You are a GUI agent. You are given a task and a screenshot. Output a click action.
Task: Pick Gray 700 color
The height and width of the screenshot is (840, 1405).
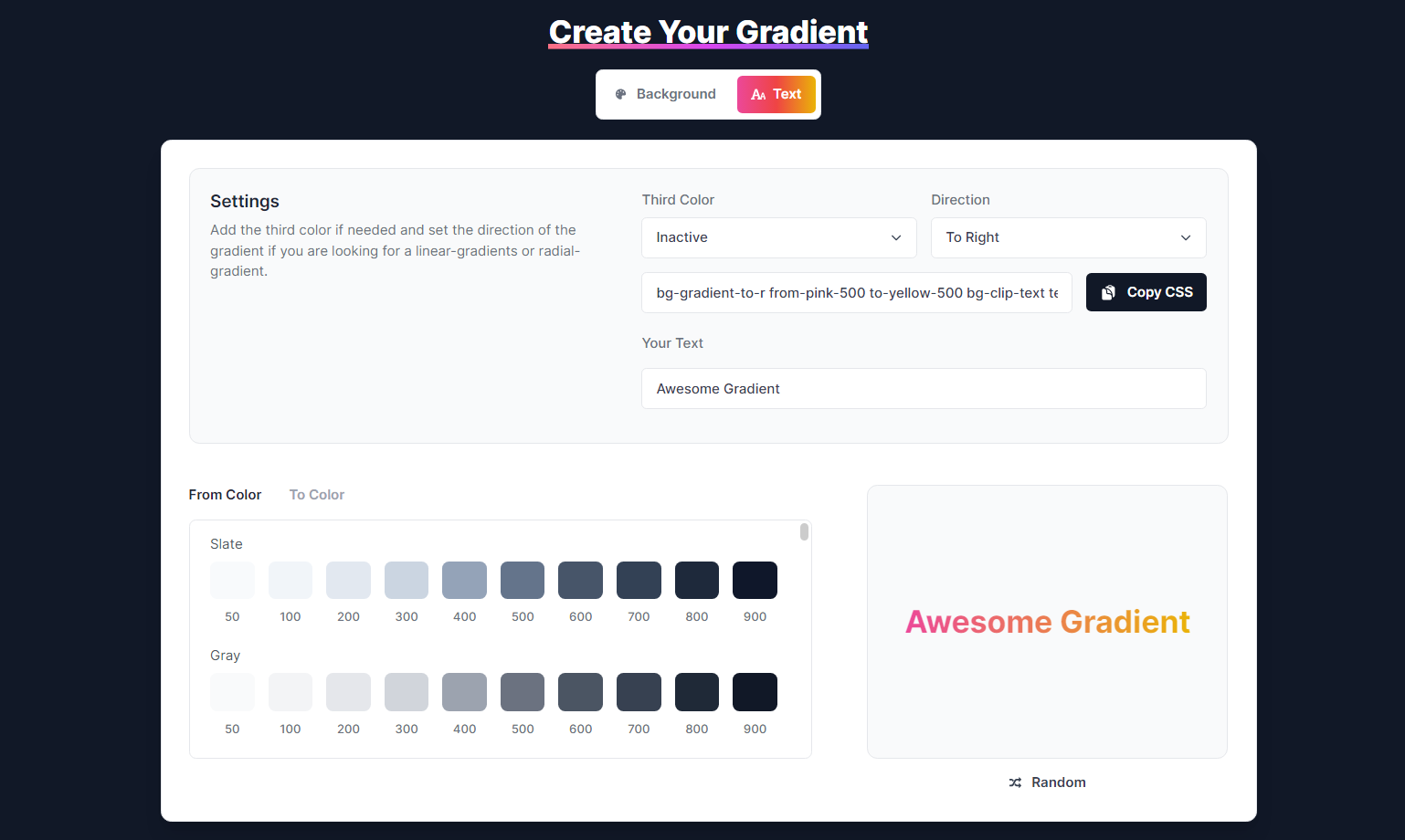tap(639, 692)
